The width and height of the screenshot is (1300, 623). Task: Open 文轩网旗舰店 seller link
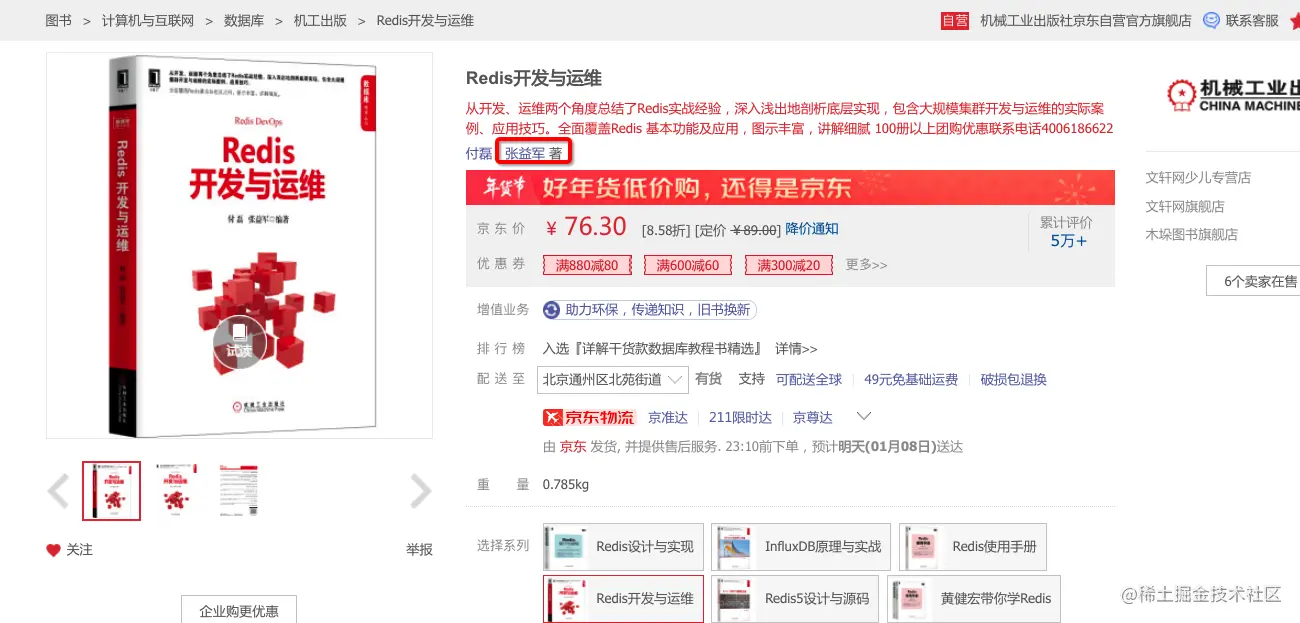pyautogui.click(x=1185, y=206)
